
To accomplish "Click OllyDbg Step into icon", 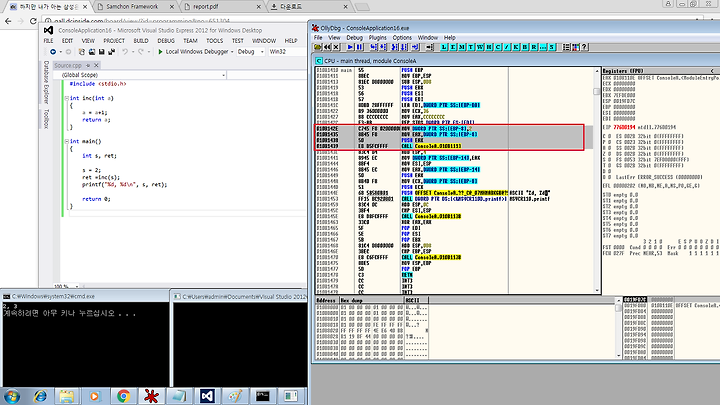I will pyautogui.click(x=373, y=47).
